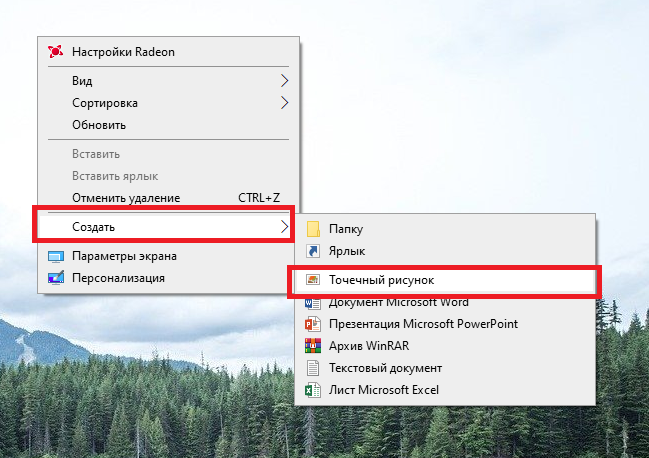Click the Personalization paintbrush monitor icon
This screenshot has width=649, height=458.
tap(55, 278)
